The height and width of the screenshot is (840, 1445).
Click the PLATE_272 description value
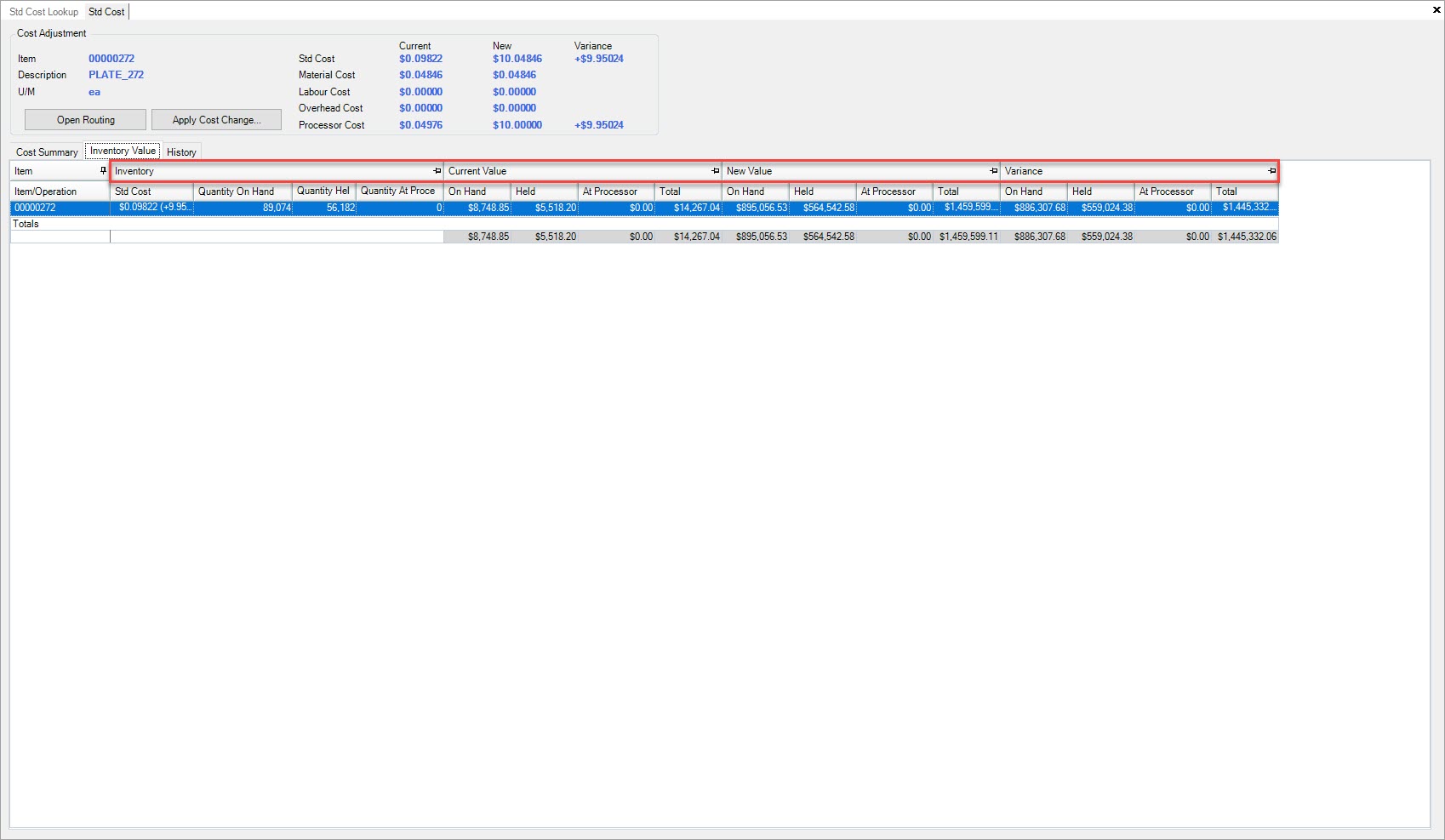(x=116, y=75)
